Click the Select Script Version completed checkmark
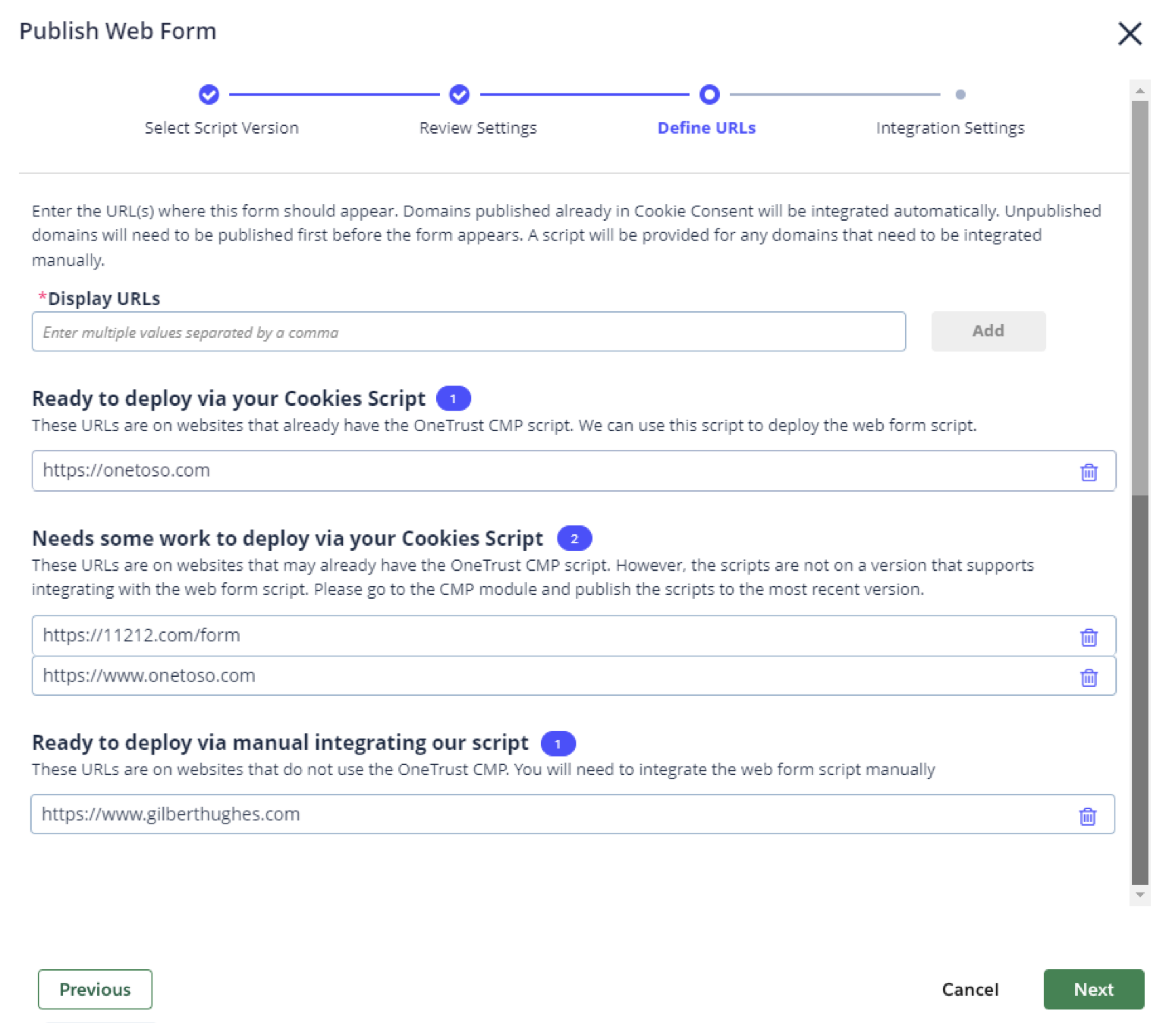This screenshot has width=1166, height=1036. tap(209, 94)
